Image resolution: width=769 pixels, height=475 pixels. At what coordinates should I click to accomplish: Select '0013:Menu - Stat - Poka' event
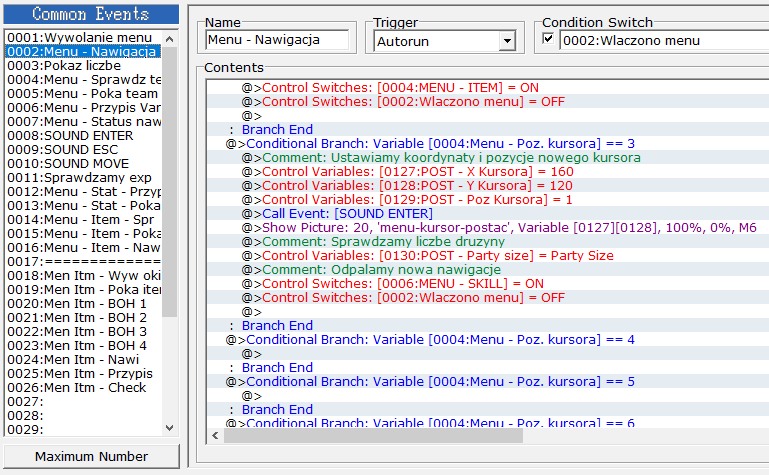pos(82,205)
